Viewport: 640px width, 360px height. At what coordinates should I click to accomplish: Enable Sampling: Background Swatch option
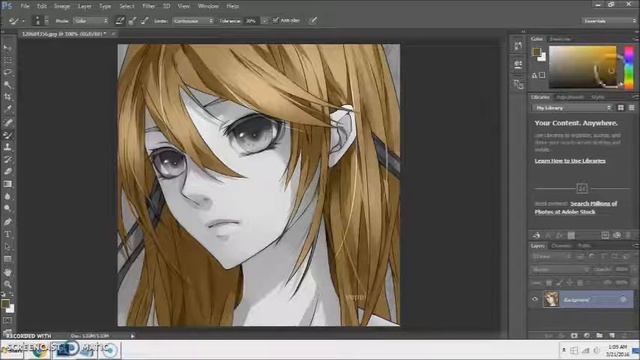pyautogui.click(x=144, y=20)
